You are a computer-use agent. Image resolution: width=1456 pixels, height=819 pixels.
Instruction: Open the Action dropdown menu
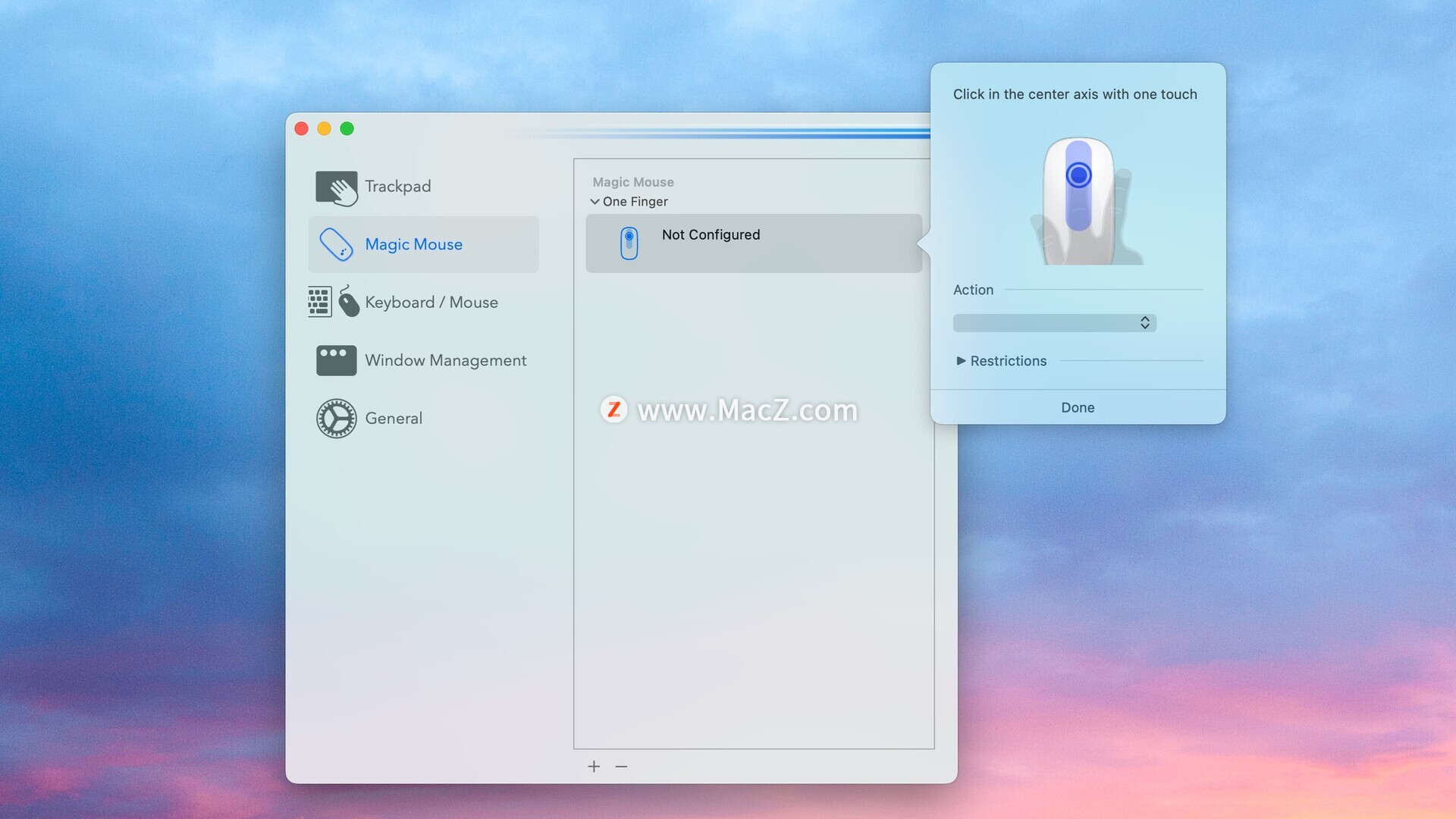(1054, 323)
